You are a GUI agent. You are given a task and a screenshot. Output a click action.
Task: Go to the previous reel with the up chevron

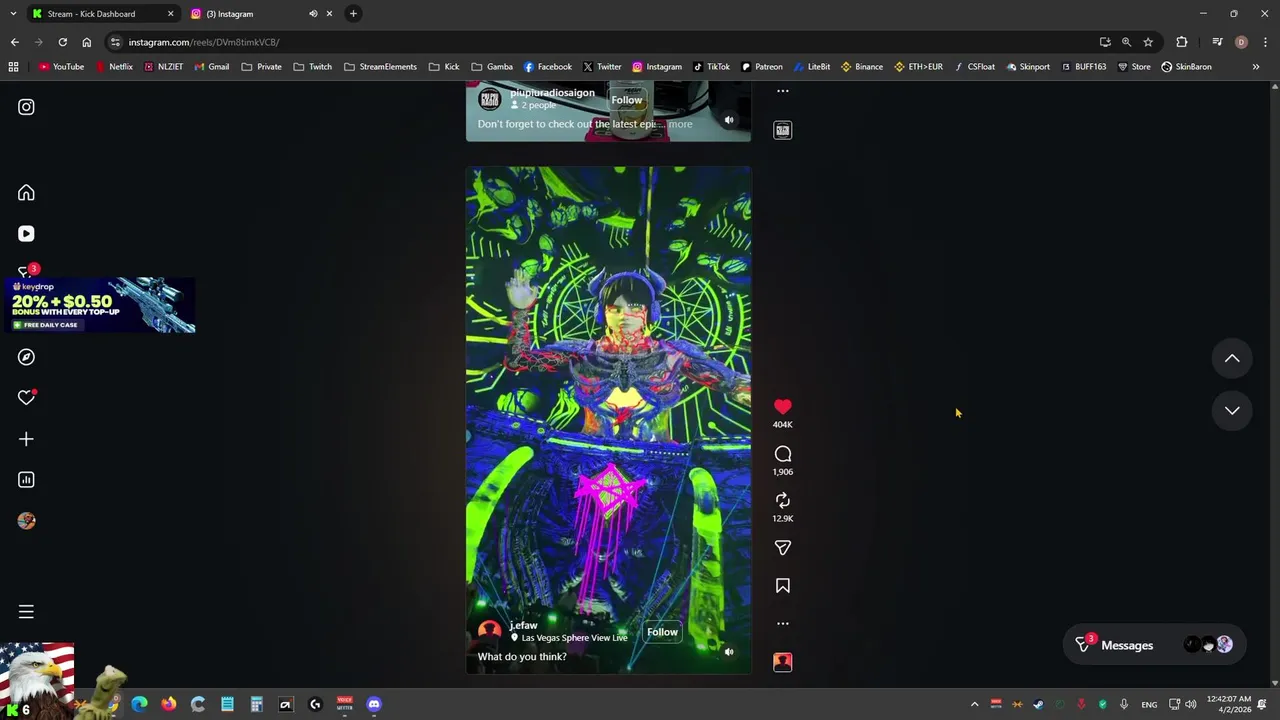coord(1232,358)
